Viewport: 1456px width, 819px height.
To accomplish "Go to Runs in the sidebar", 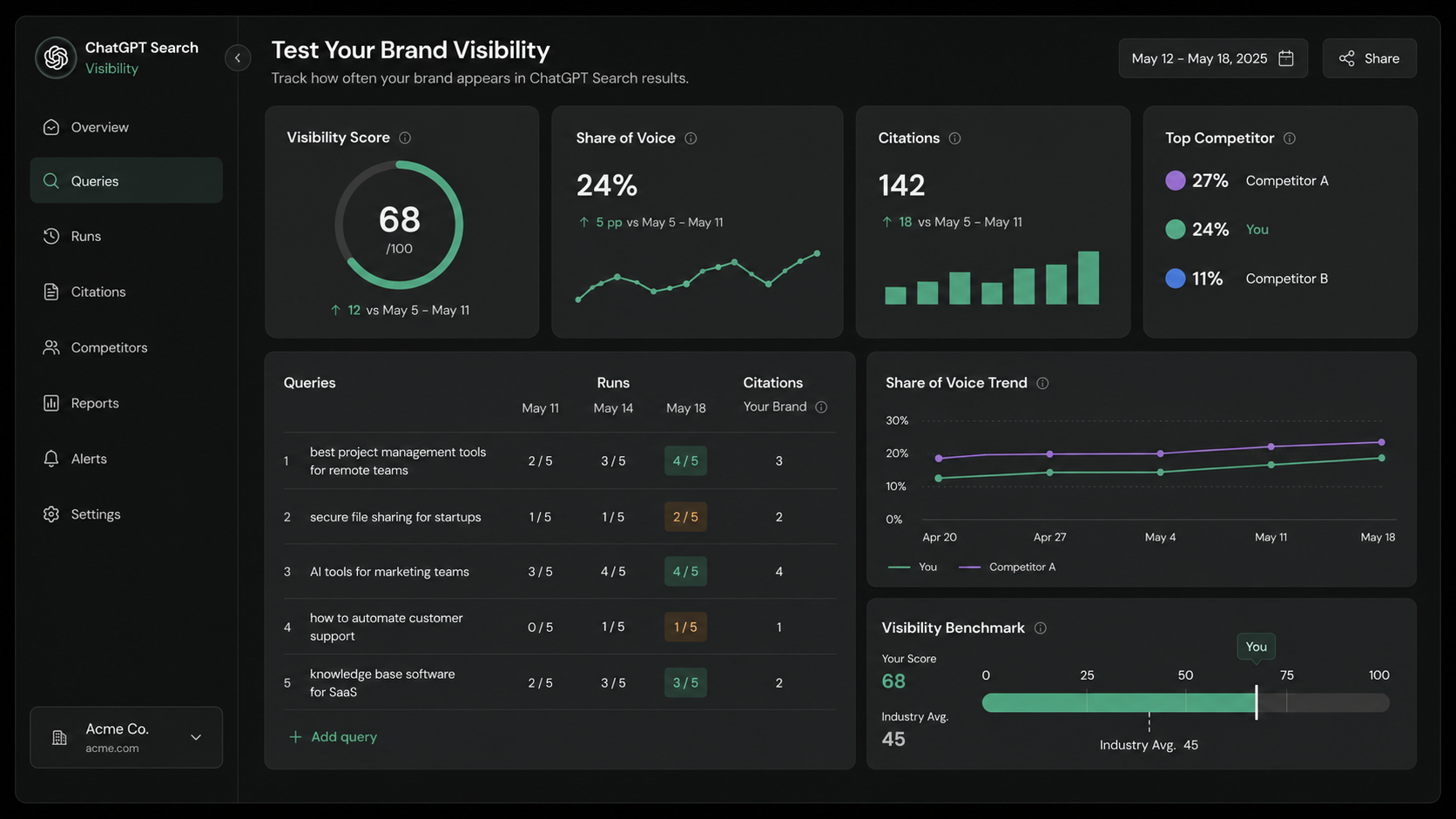I will 126,236.
